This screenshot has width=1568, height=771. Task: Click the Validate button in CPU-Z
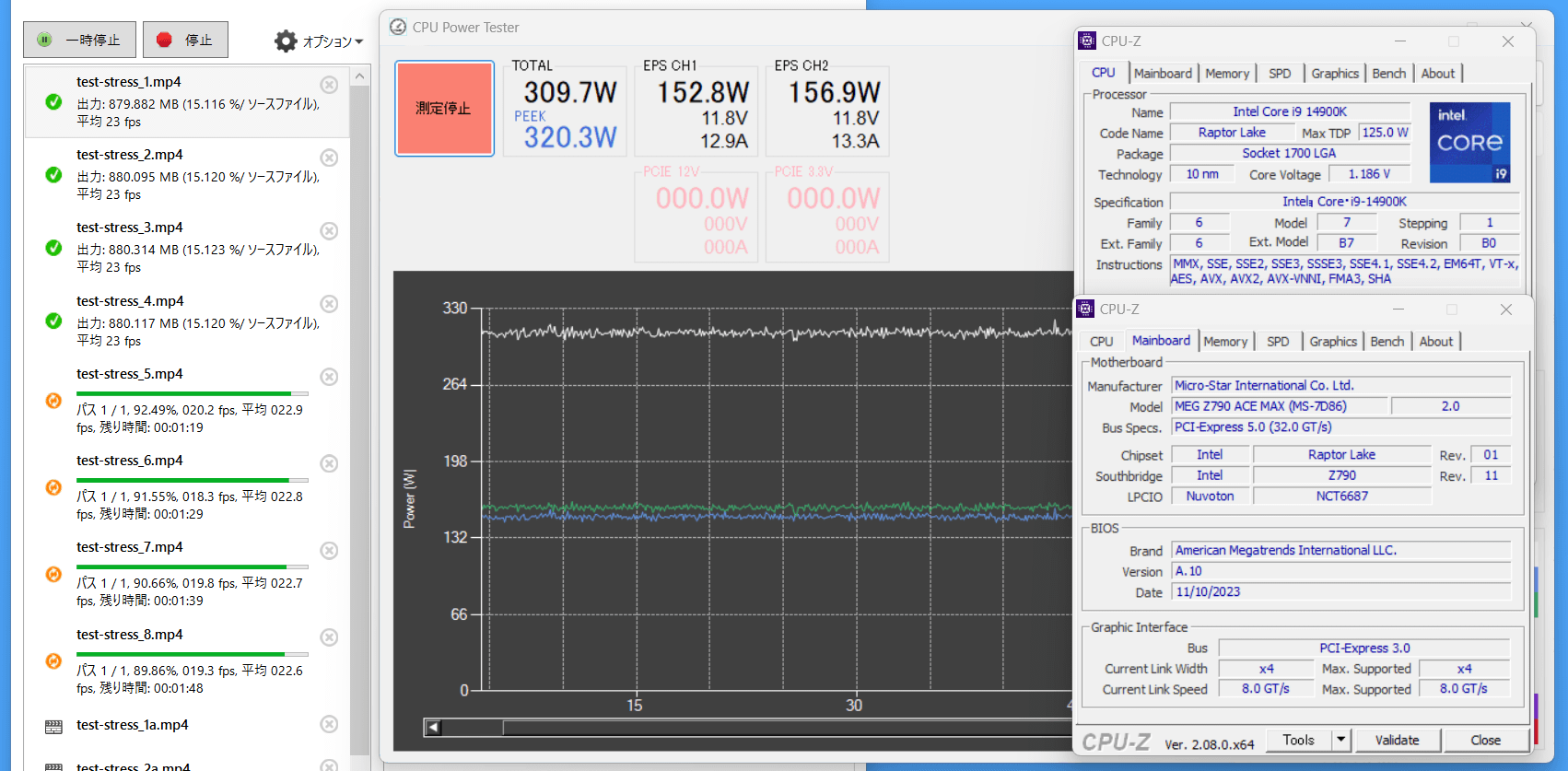click(1398, 740)
